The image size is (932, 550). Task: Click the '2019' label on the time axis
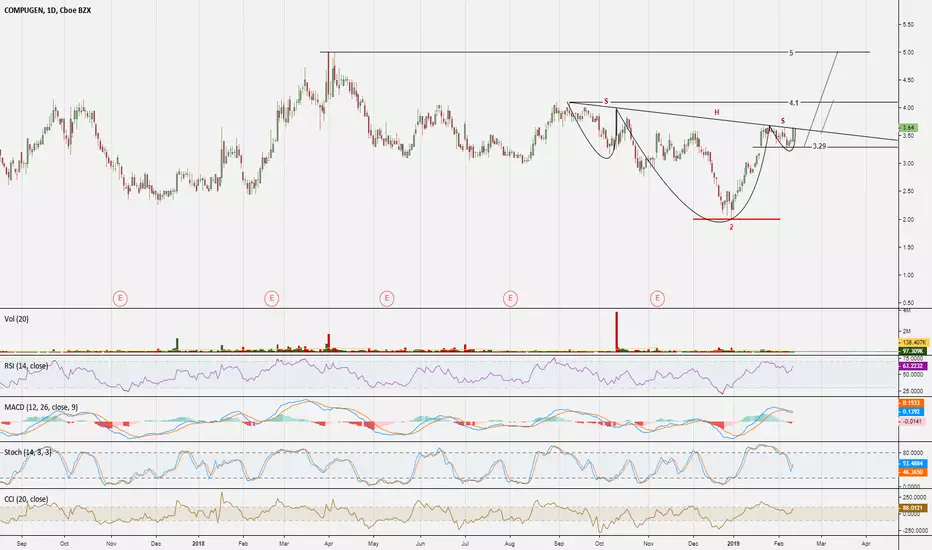(x=733, y=543)
